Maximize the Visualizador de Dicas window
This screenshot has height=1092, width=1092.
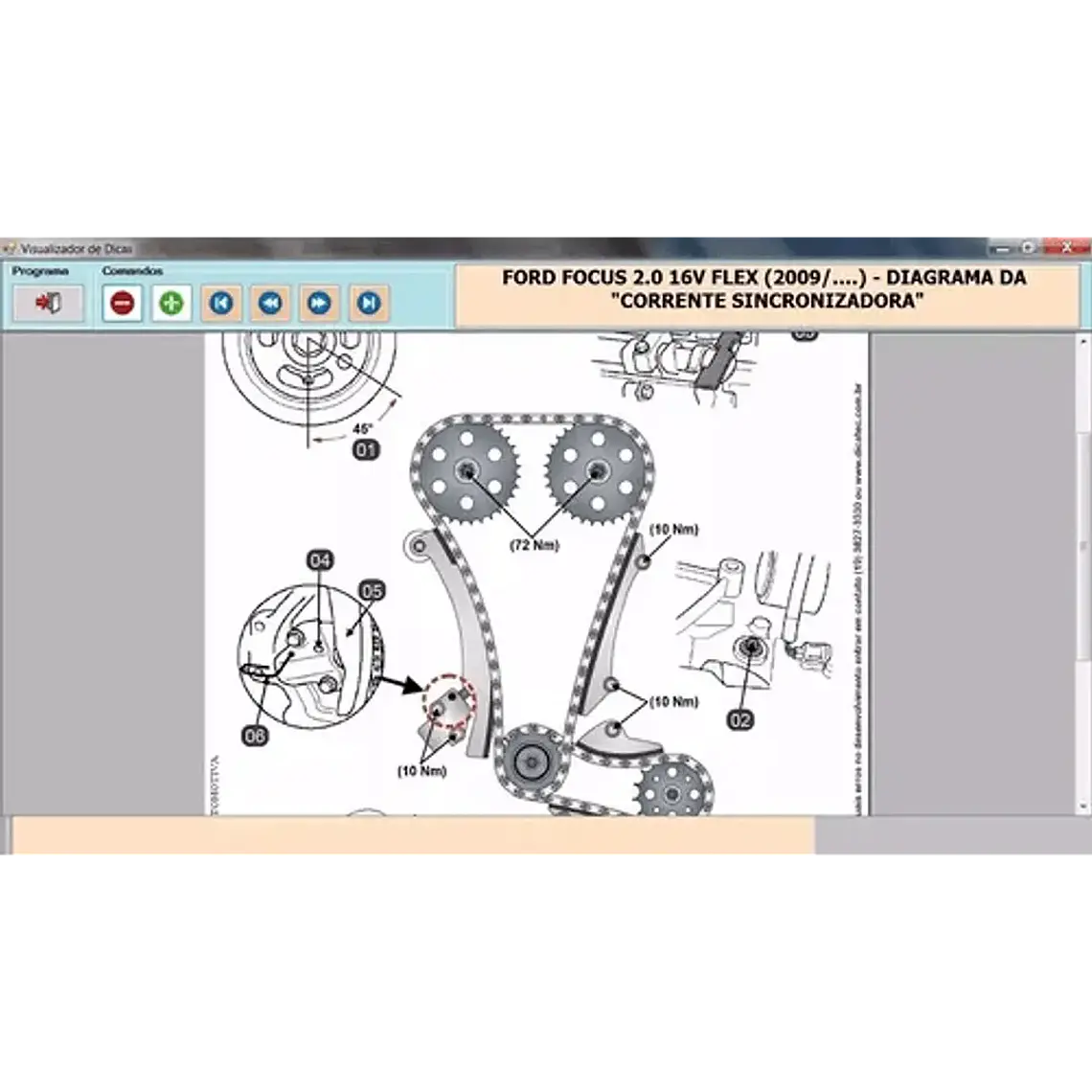1029,248
